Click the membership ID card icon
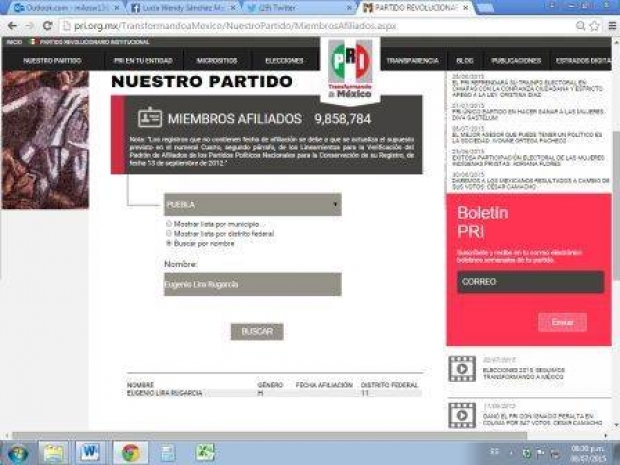This screenshot has width=620, height=465. coord(150,117)
